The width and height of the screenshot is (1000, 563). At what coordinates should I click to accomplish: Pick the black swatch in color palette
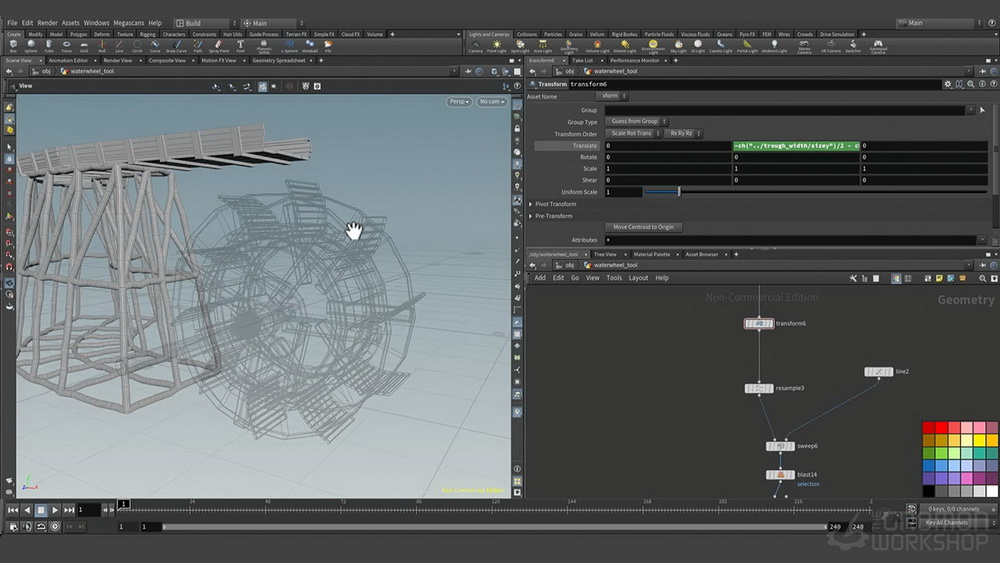click(929, 491)
